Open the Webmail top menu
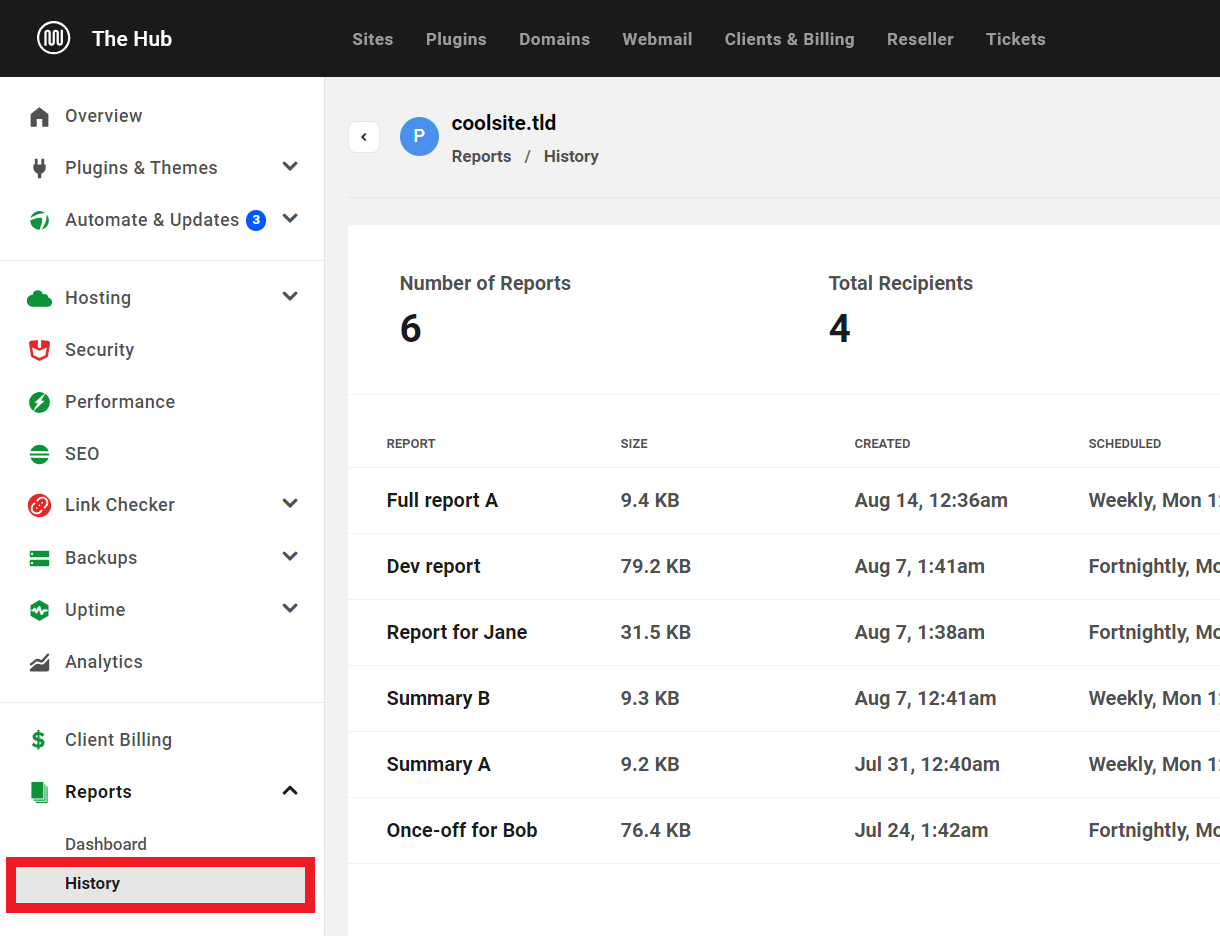Screen dimensions: 1220x936 tap(657, 39)
